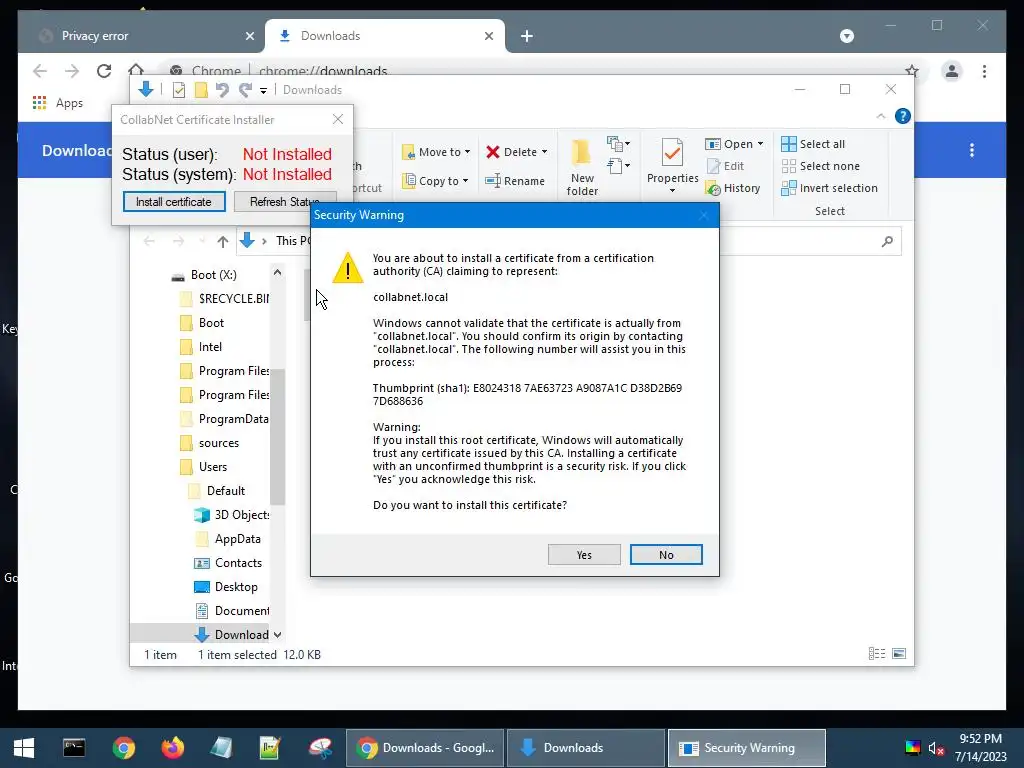
Task: Click the Refresh Status button
Action: [285, 202]
